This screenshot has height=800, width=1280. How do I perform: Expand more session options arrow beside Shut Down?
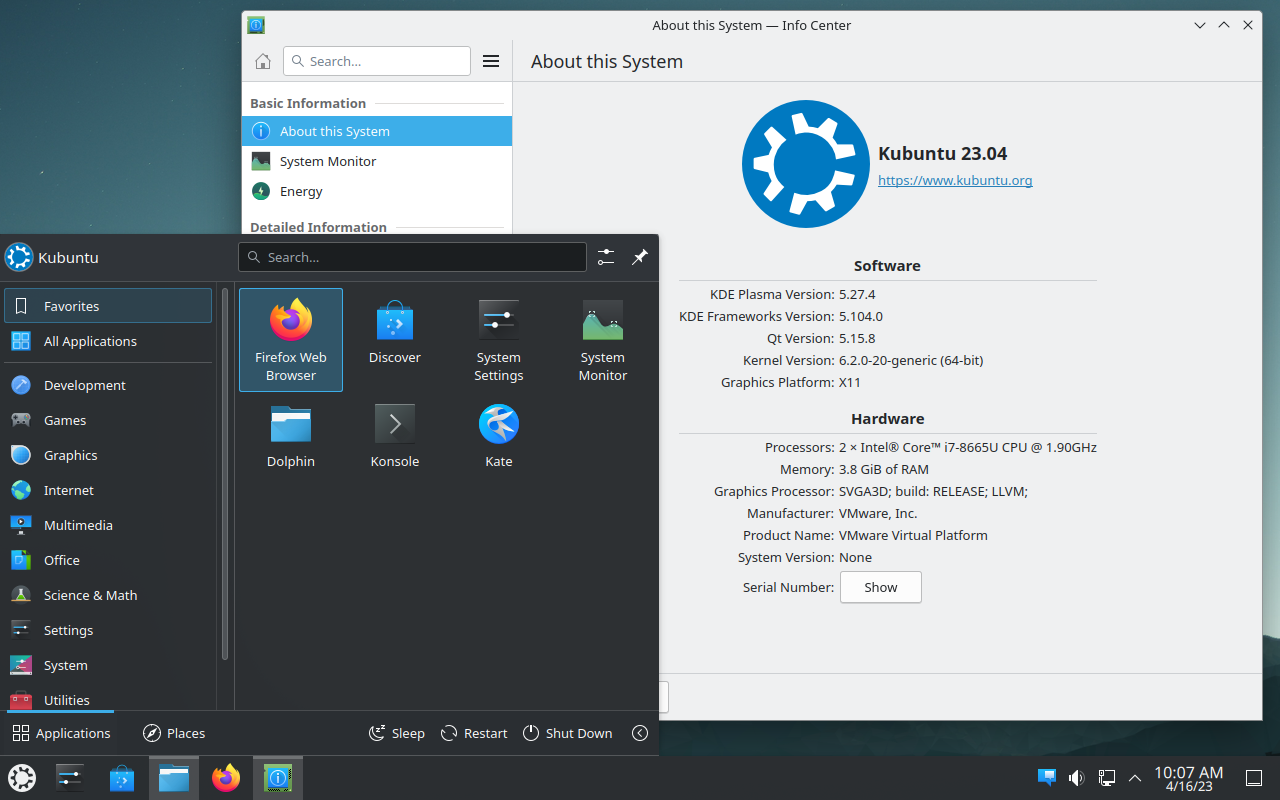tap(640, 733)
